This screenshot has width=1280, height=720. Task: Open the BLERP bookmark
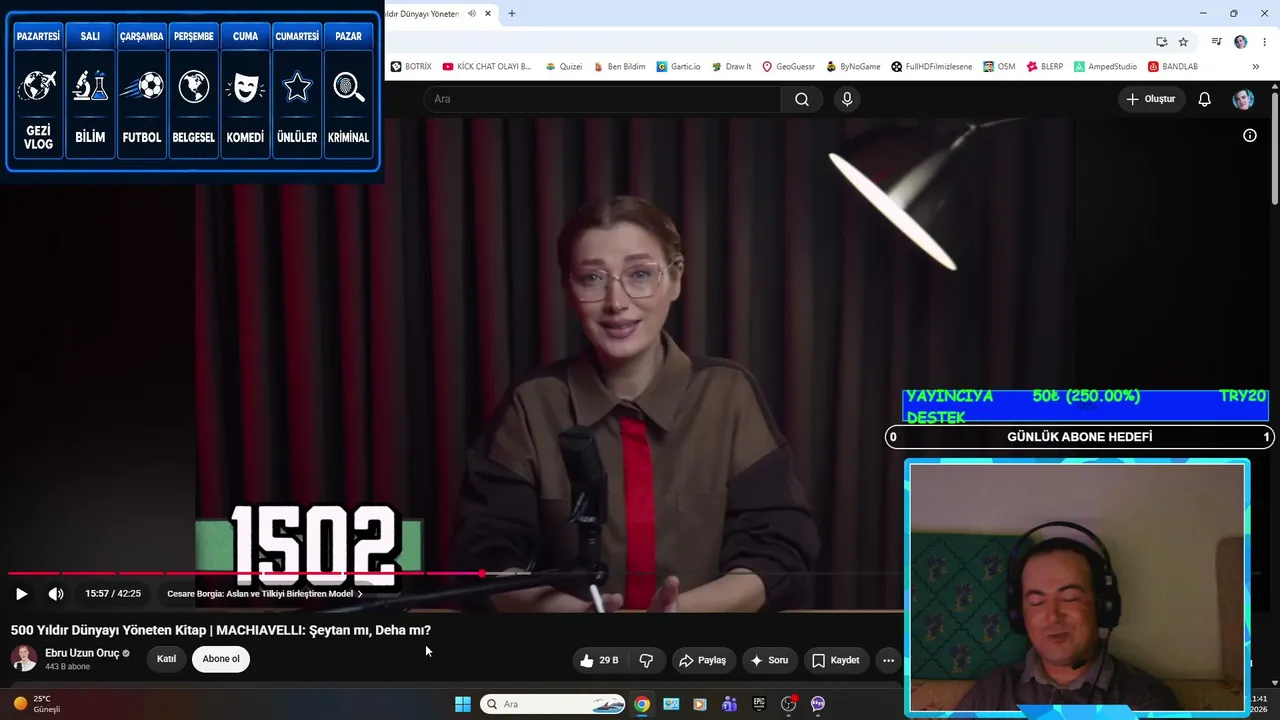click(x=1045, y=67)
